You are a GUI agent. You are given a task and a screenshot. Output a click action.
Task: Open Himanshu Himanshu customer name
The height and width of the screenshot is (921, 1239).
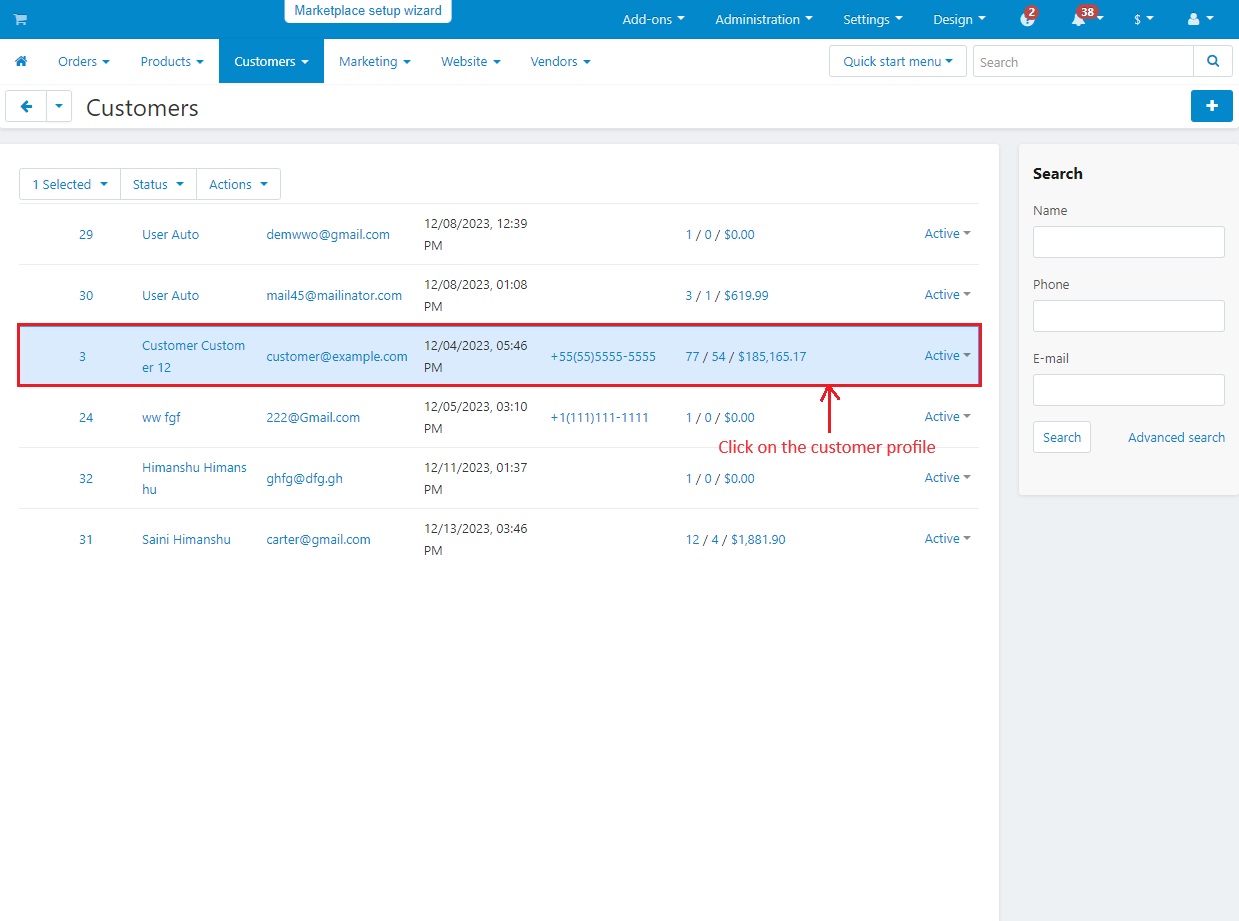tap(194, 478)
